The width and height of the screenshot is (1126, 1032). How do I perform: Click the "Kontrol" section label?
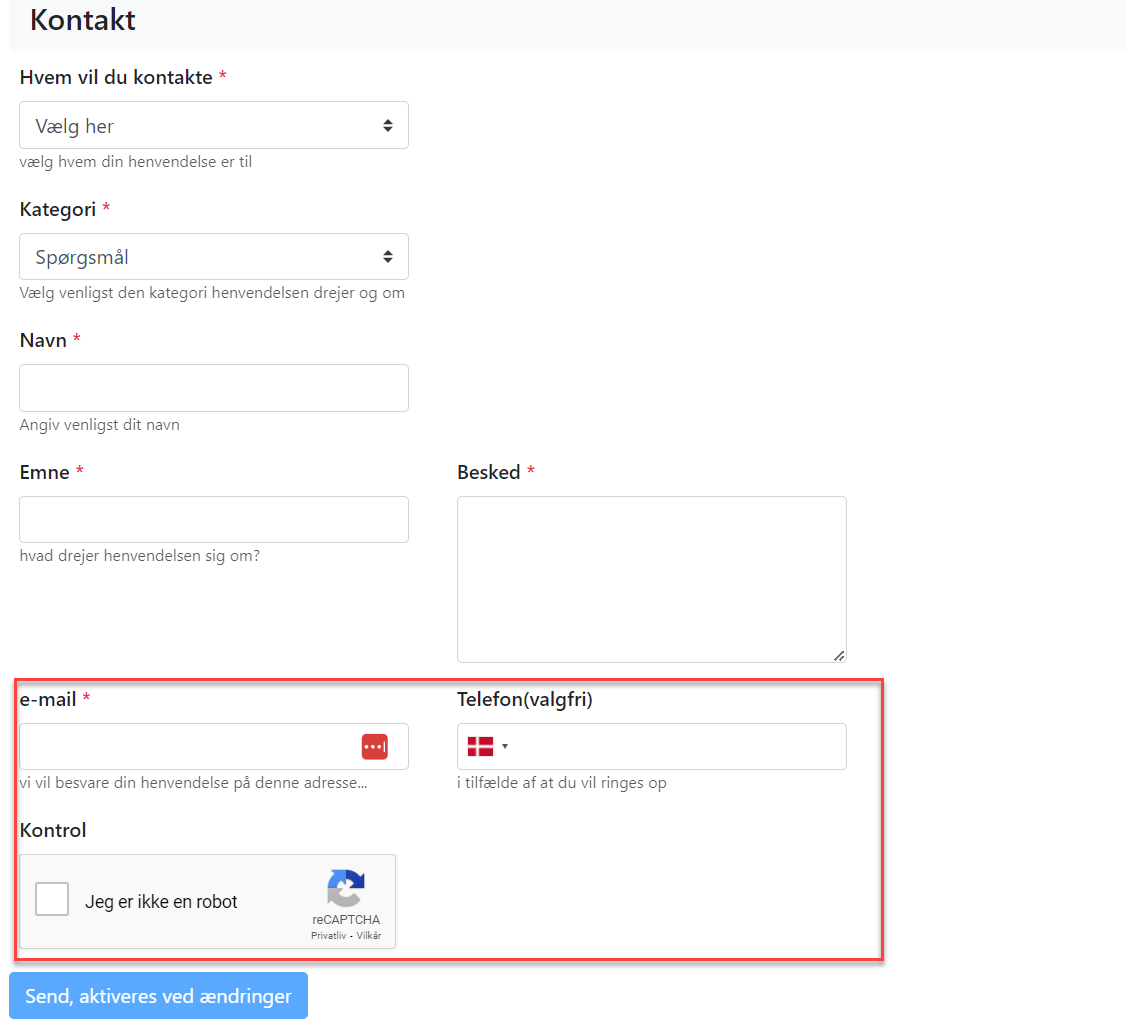point(53,830)
